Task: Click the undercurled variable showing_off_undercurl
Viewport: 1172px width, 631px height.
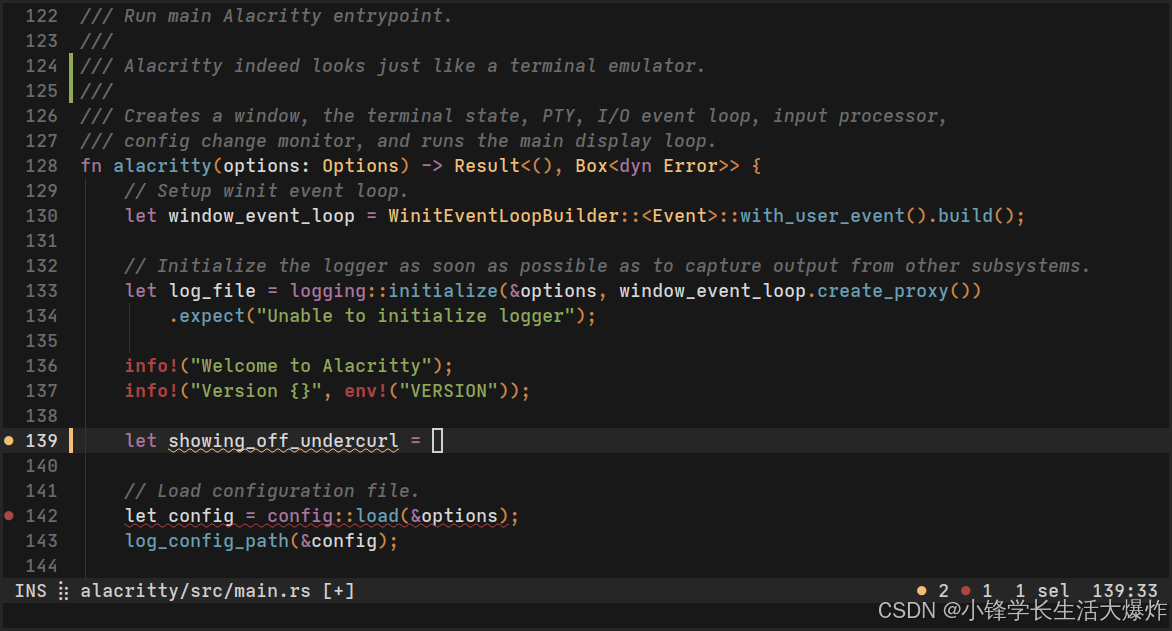Action: (x=283, y=441)
